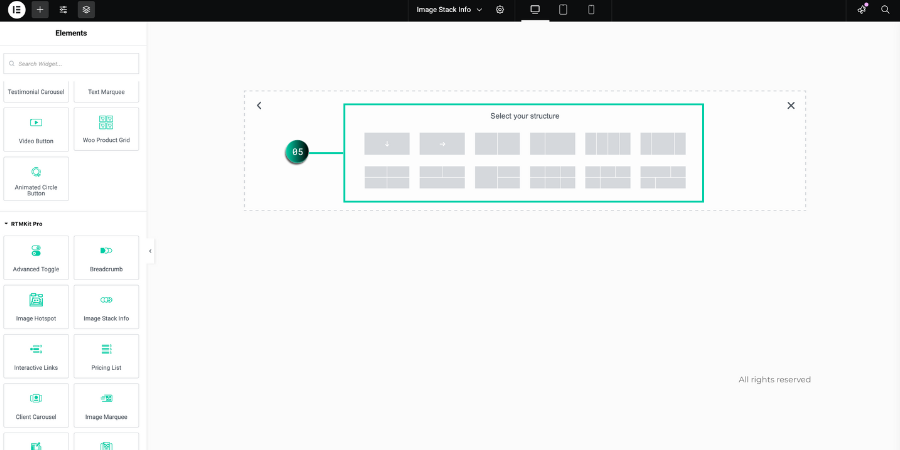
Task: Open the Elementor logo menu
Action: pos(17,10)
